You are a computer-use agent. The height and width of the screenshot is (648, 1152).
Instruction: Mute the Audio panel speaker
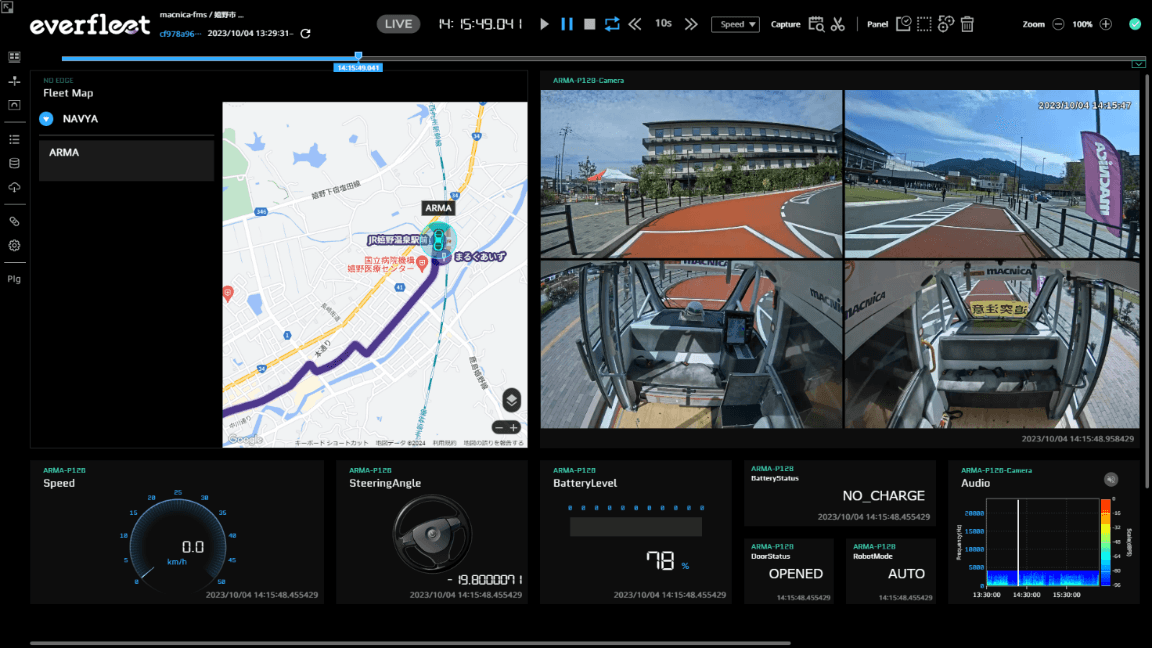tap(1110, 479)
